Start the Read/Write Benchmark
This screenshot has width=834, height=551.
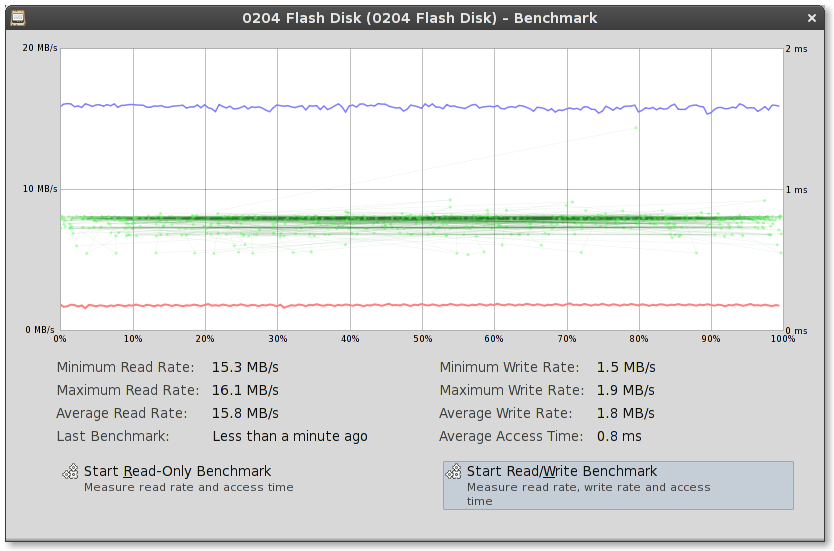click(618, 486)
